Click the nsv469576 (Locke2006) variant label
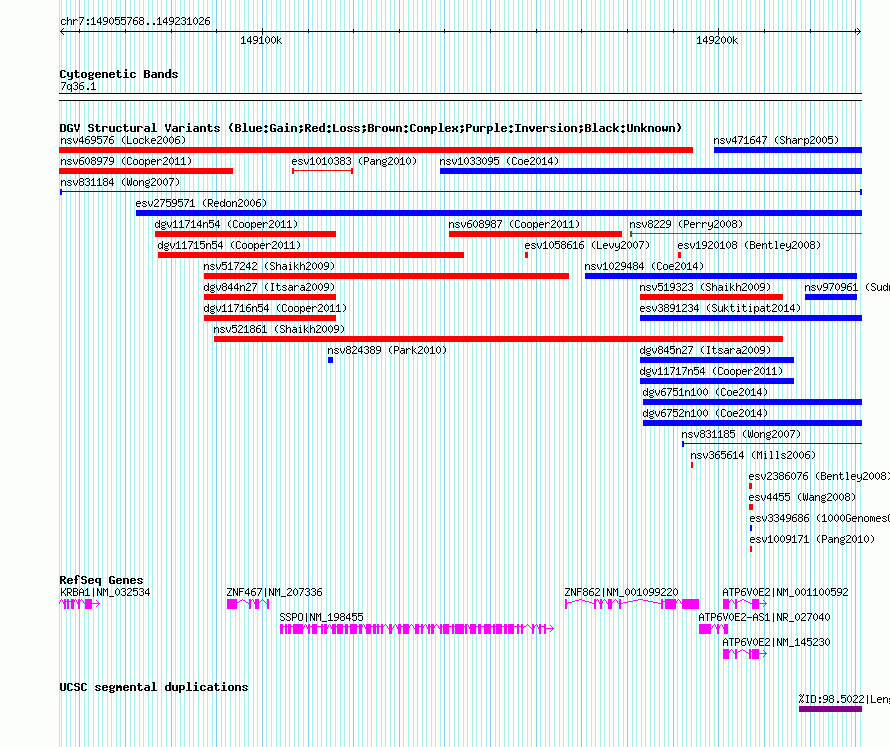The image size is (890, 747). tap(123, 140)
